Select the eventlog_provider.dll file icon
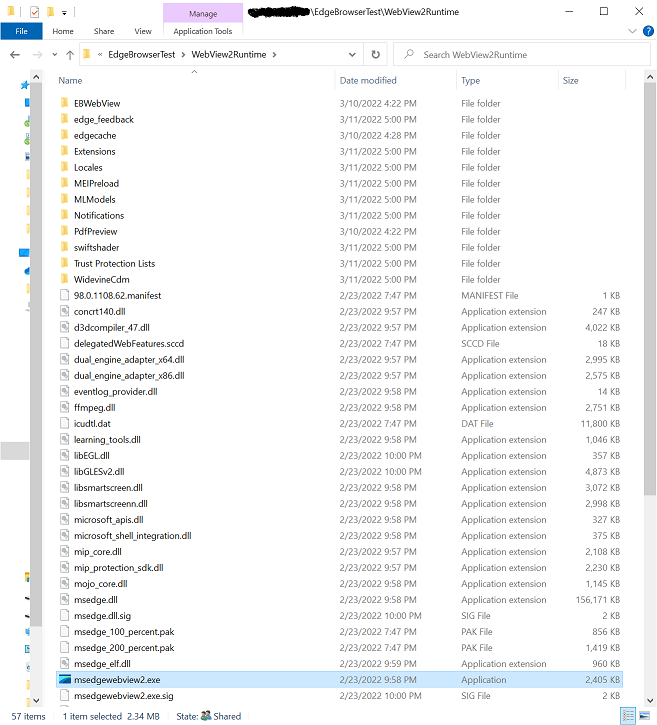Image resolution: width=657 pixels, height=725 pixels. click(x=65, y=392)
